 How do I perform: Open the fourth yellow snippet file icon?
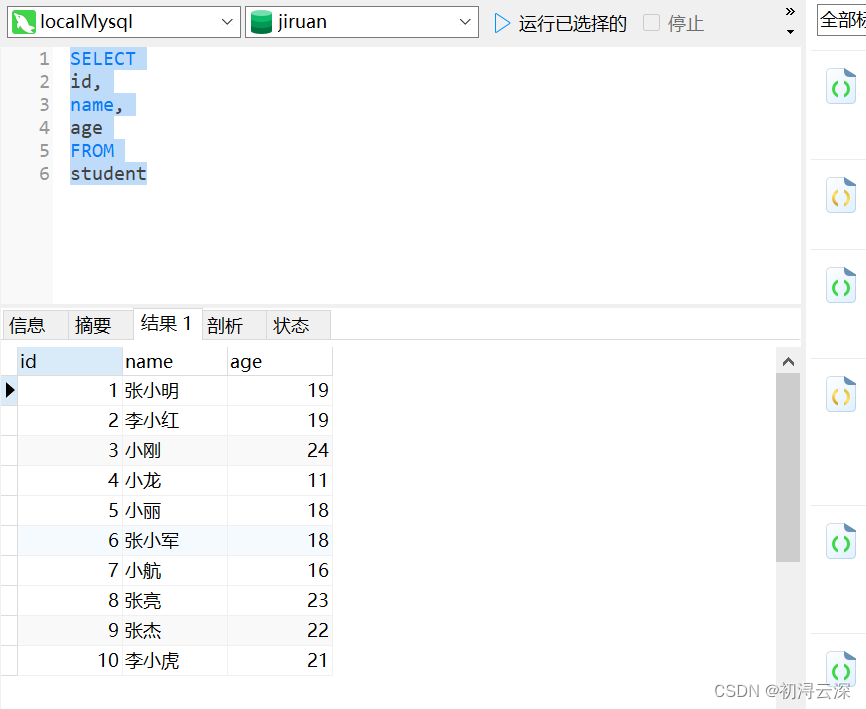coord(841,394)
